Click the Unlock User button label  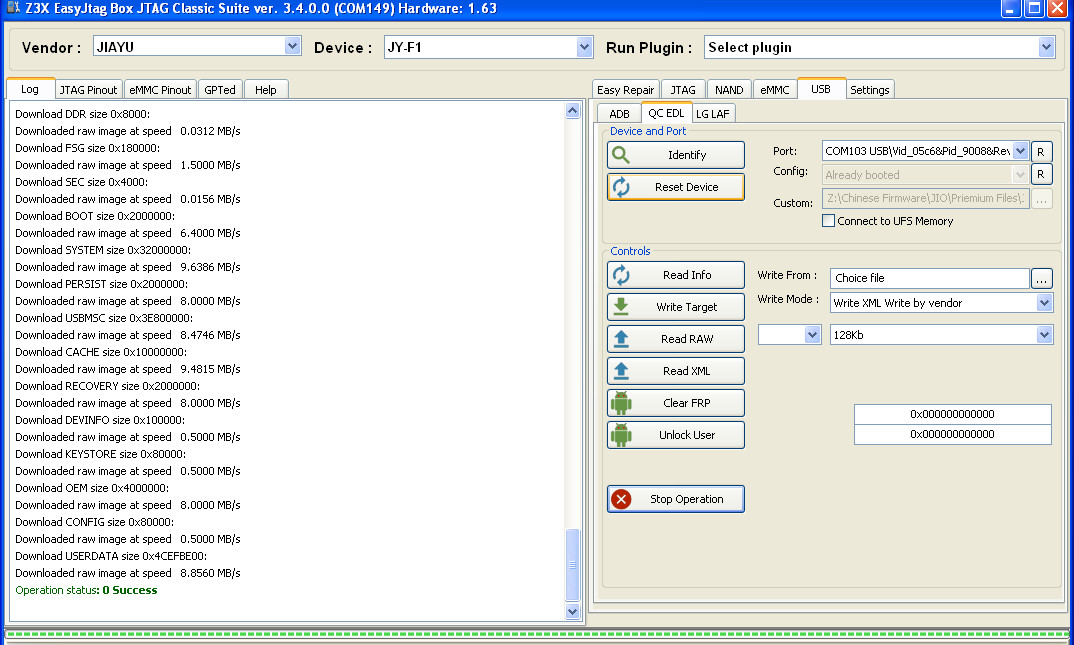pos(687,435)
